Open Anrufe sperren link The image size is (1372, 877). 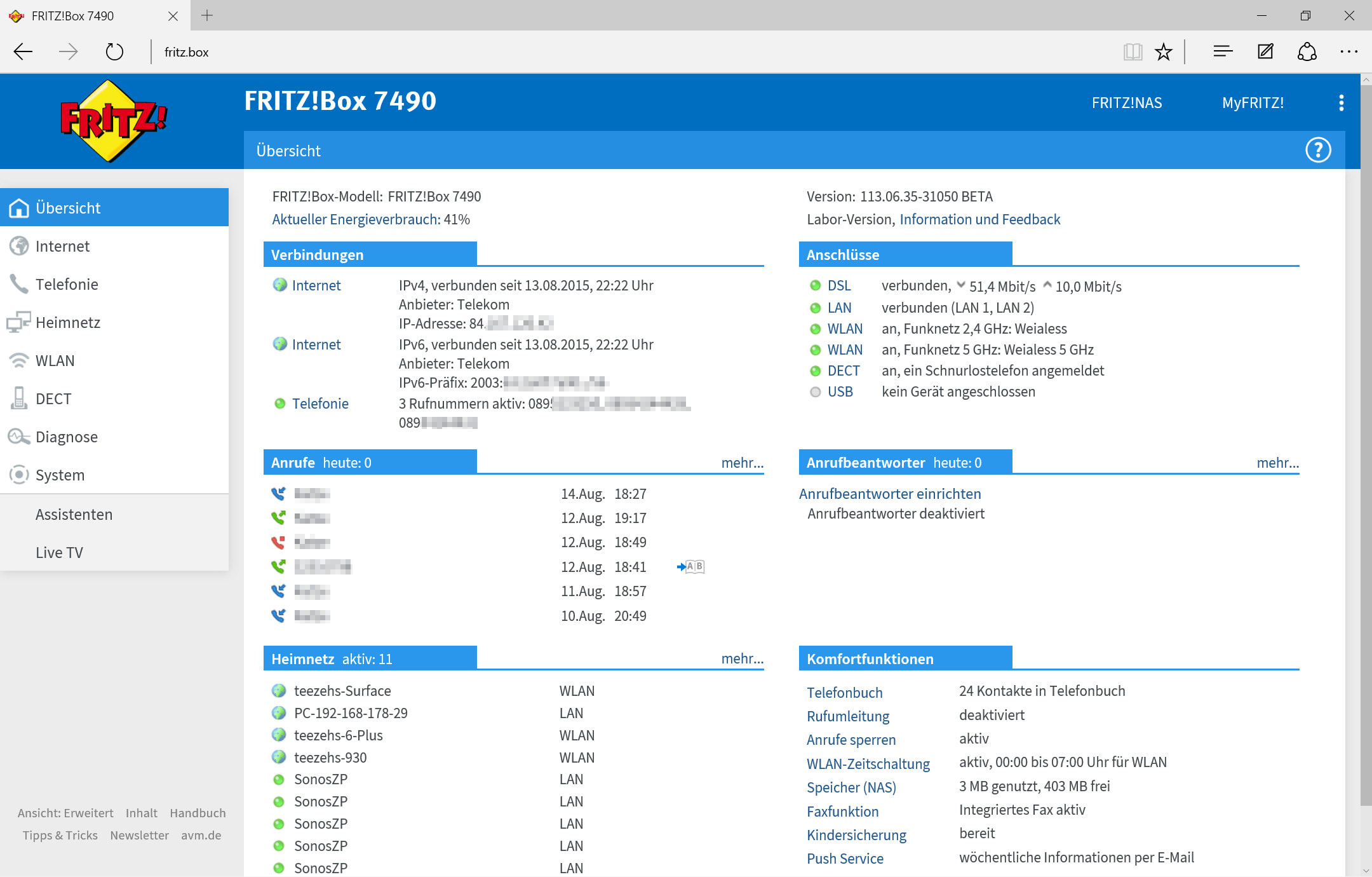[851, 740]
